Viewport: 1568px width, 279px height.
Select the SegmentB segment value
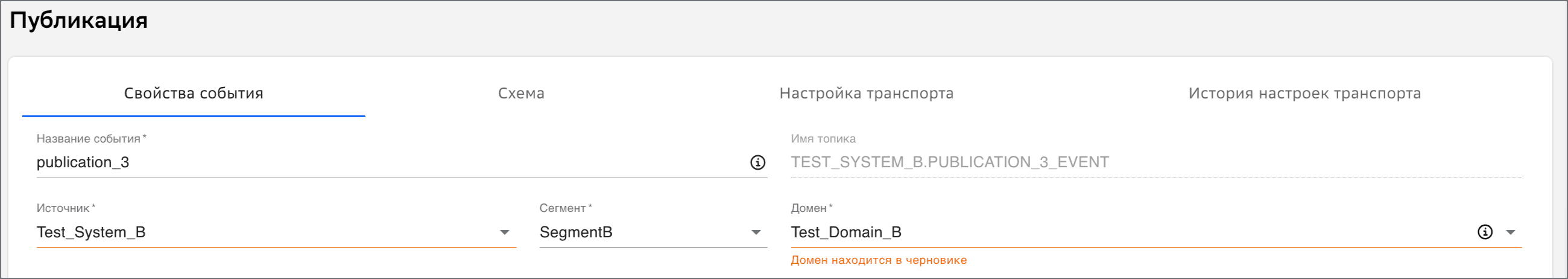click(576, 232)
